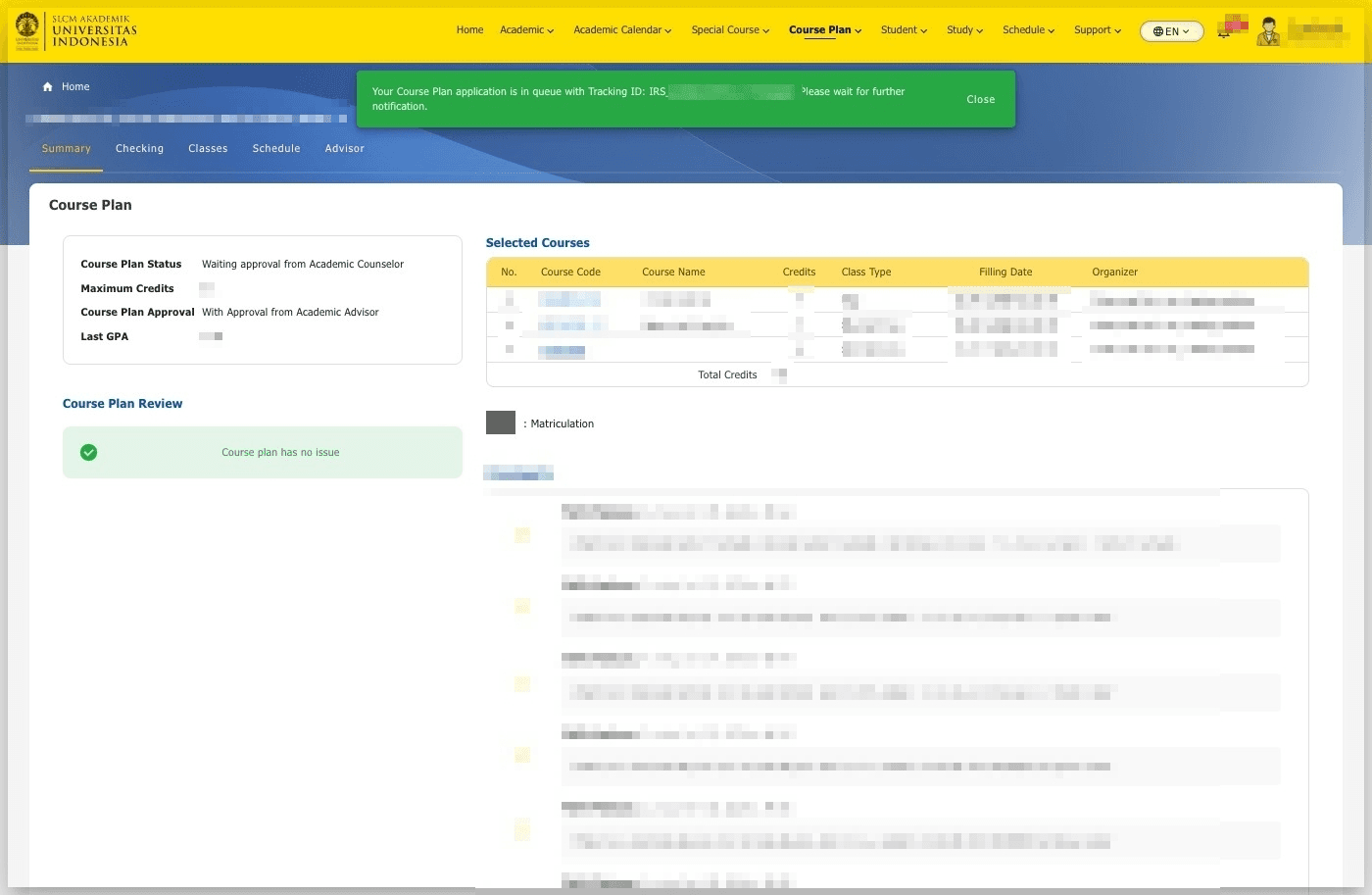Image resolution: width=1372 pixels, height=895 pixels.
Task: Click the Course Plan Status label
Action: click(131, 265)
